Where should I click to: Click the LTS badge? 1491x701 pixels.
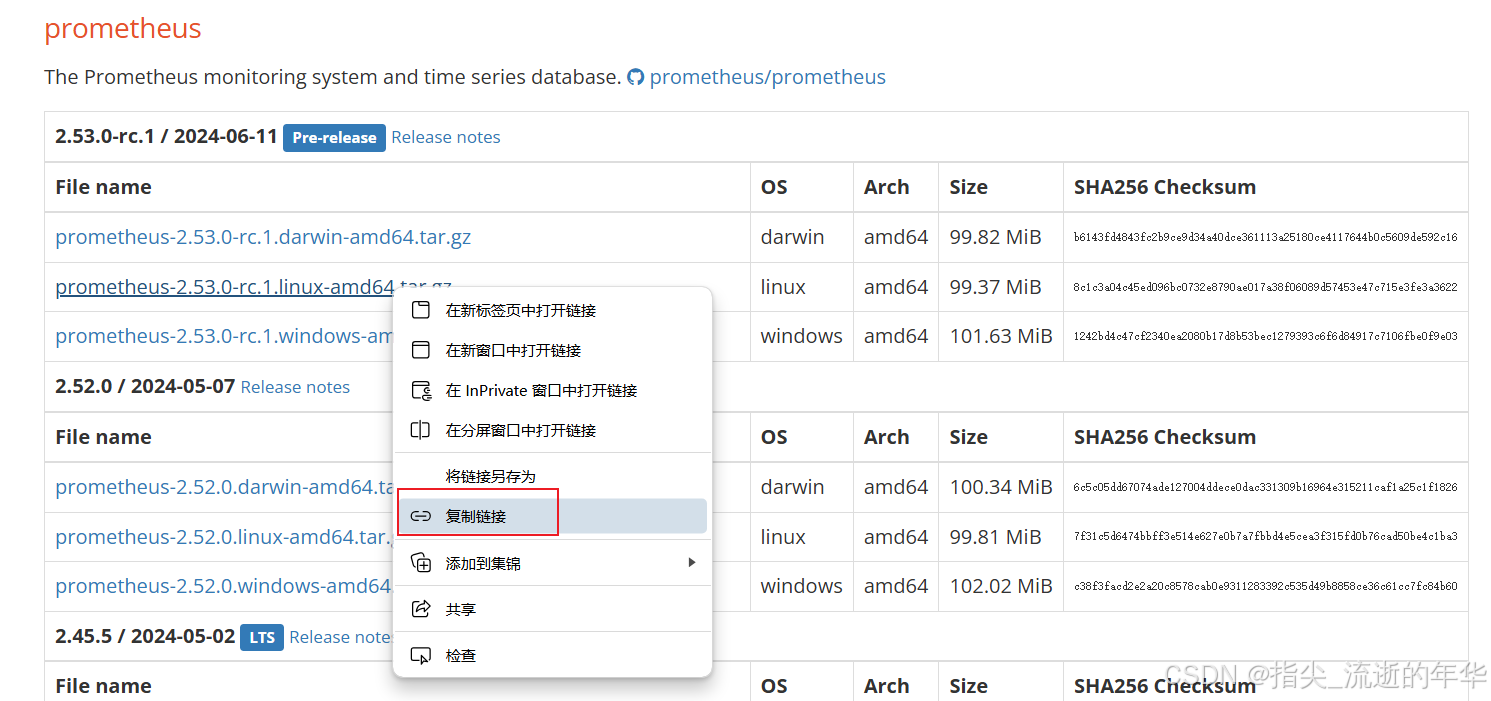point(262,637)
